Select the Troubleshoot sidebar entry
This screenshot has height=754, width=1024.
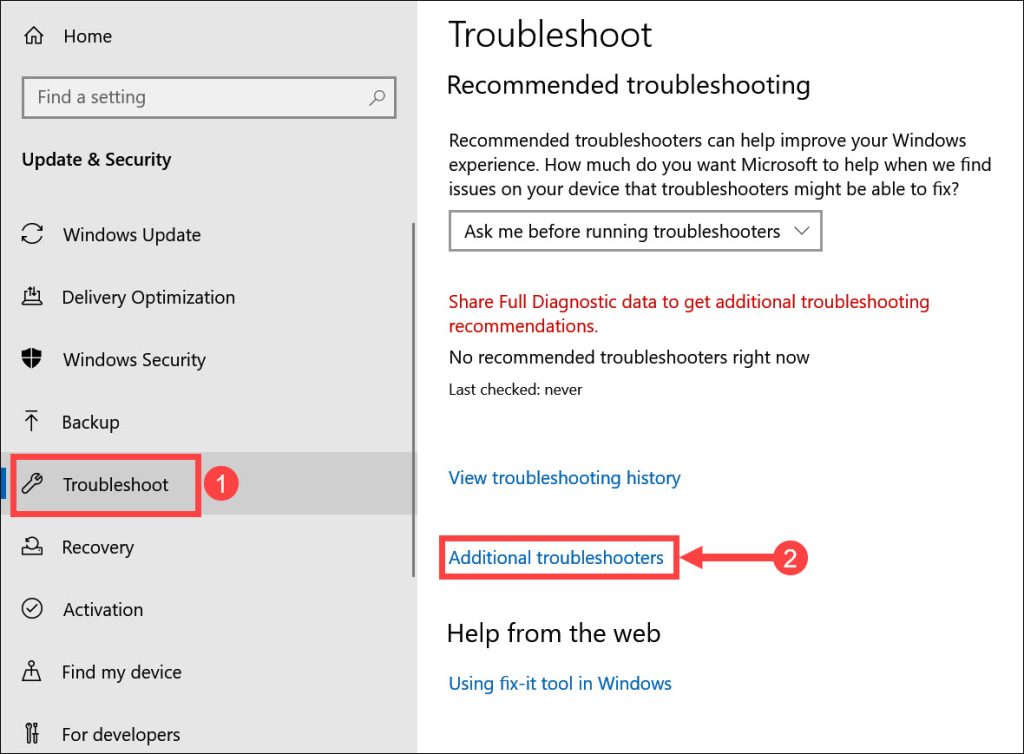tap(118, 484)
